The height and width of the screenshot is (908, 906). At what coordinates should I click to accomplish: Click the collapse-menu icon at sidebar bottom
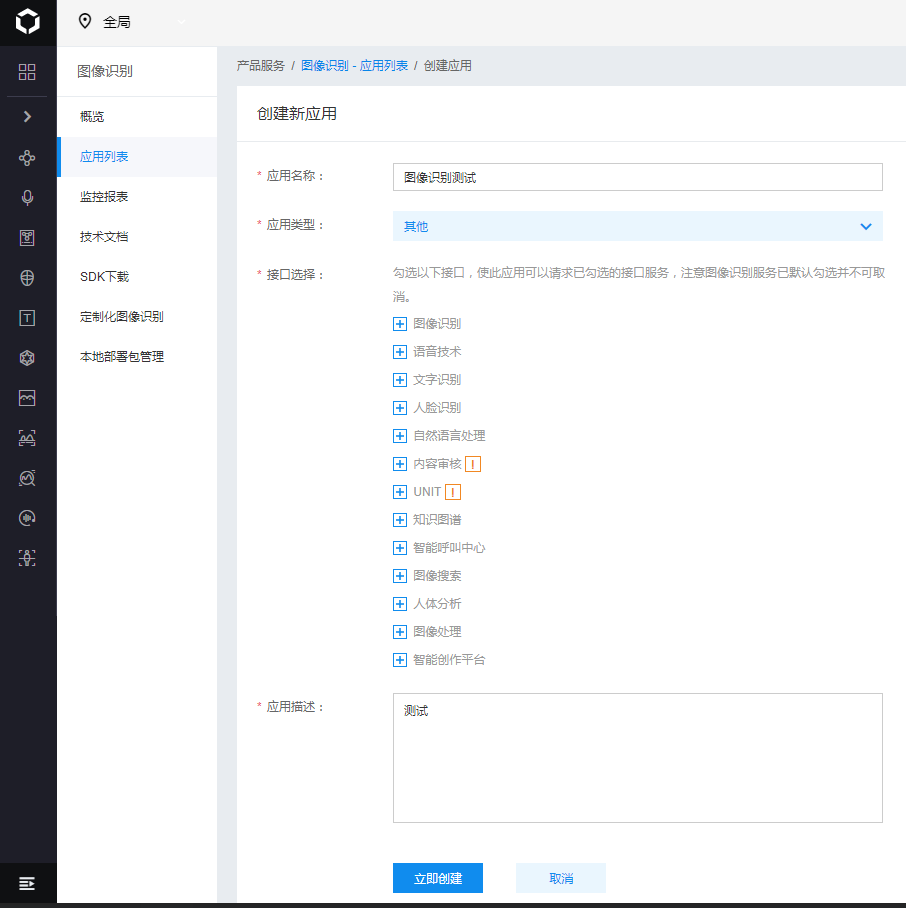tap(27, 884)
